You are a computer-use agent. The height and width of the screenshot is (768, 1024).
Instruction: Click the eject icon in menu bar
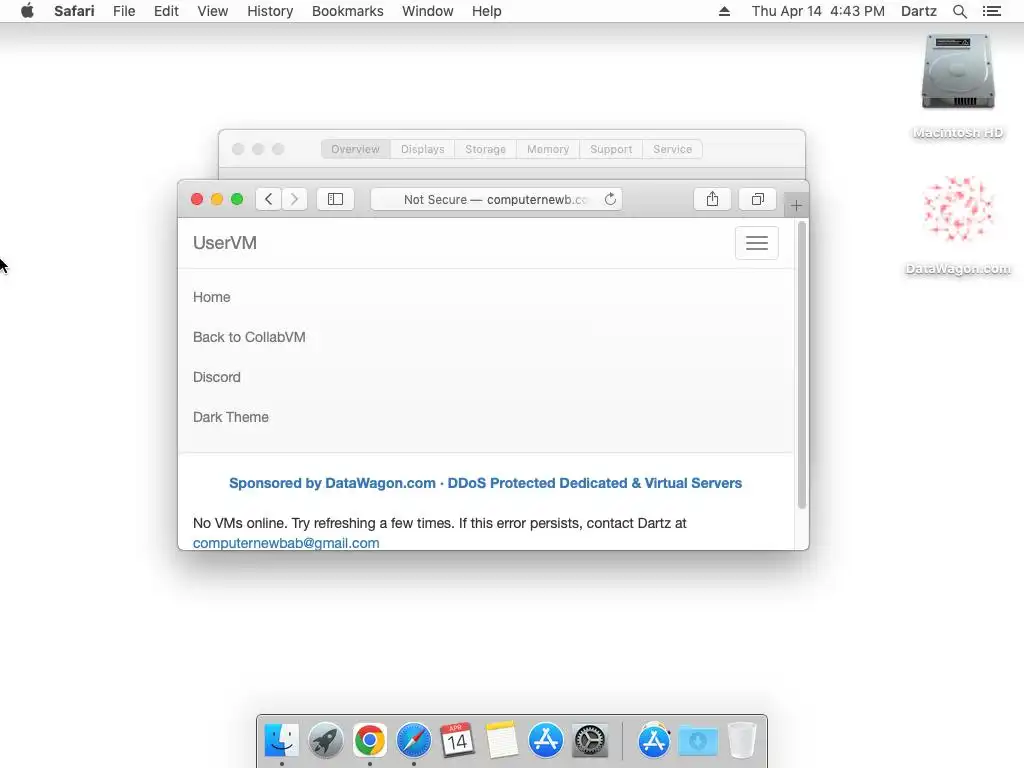[724, 11]
